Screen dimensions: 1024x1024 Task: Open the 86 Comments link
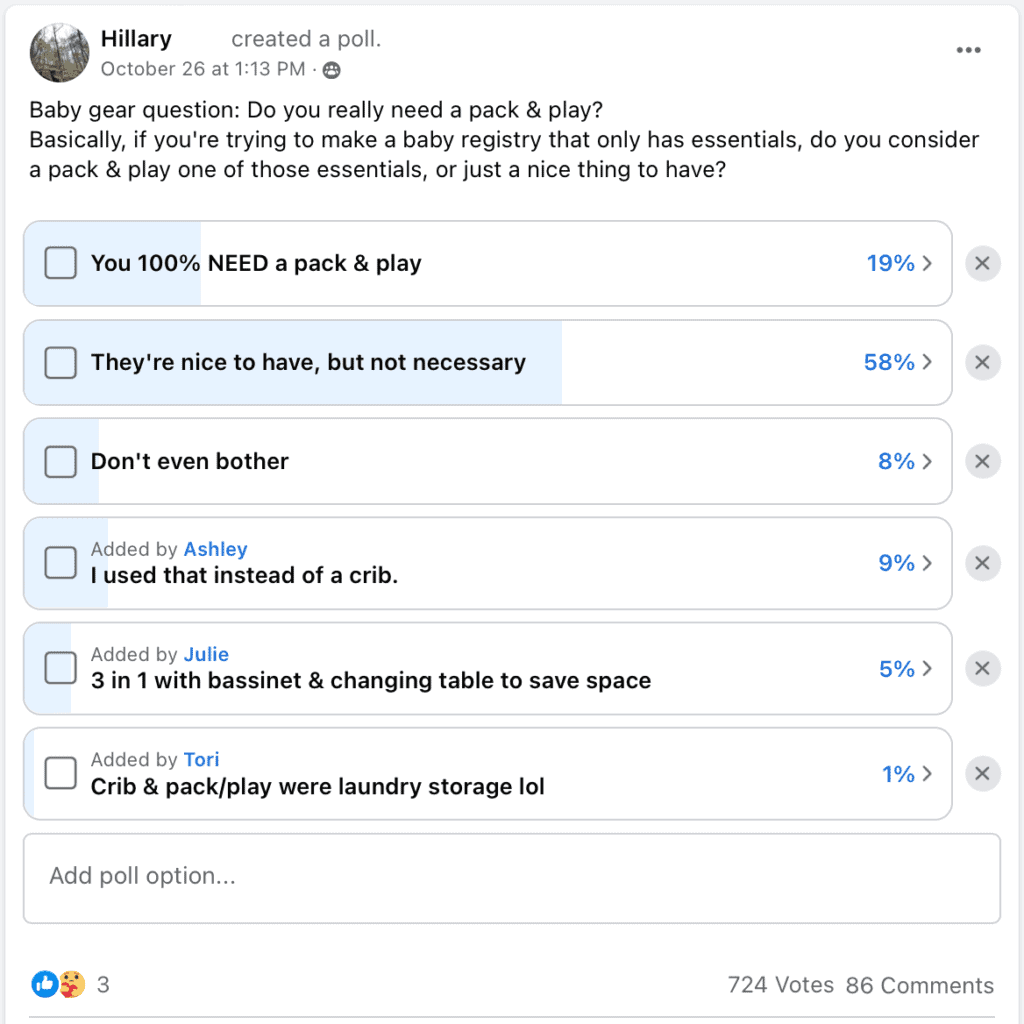click(x=920, y=985)
